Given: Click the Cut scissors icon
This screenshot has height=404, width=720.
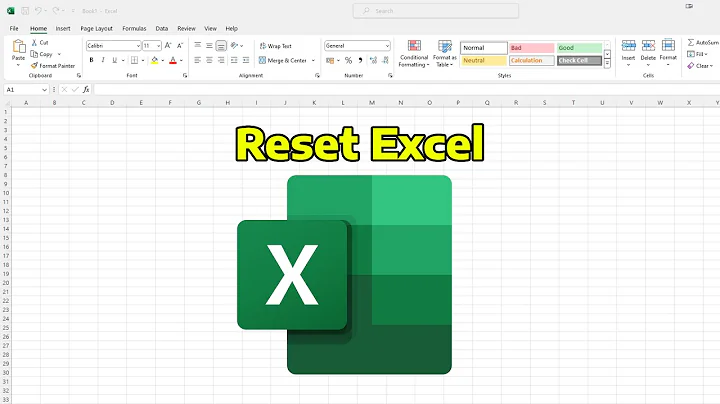Looking at the screenshot, I should point(34,42).
